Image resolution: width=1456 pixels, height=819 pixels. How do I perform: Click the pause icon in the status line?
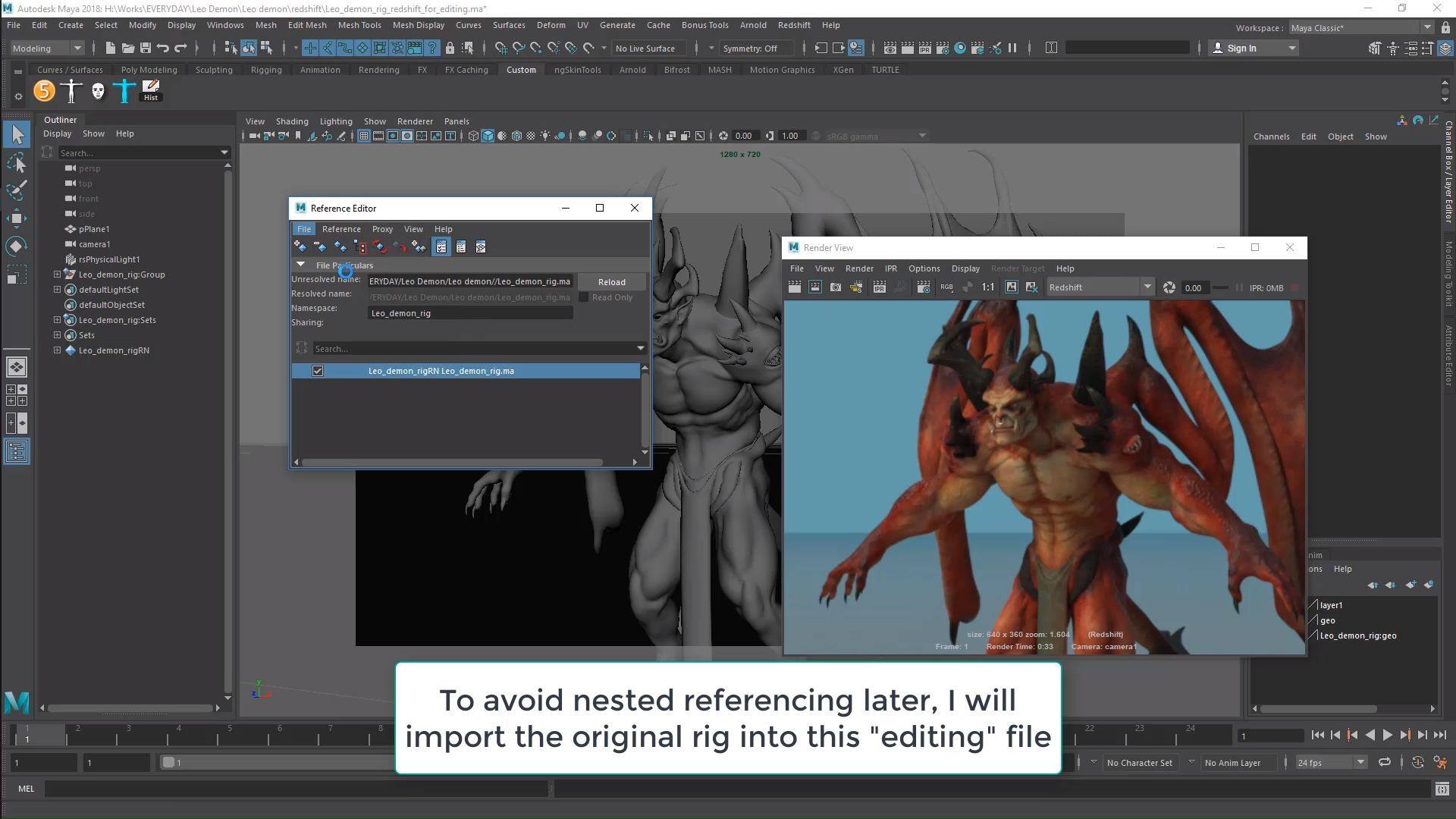(1012, 48)
